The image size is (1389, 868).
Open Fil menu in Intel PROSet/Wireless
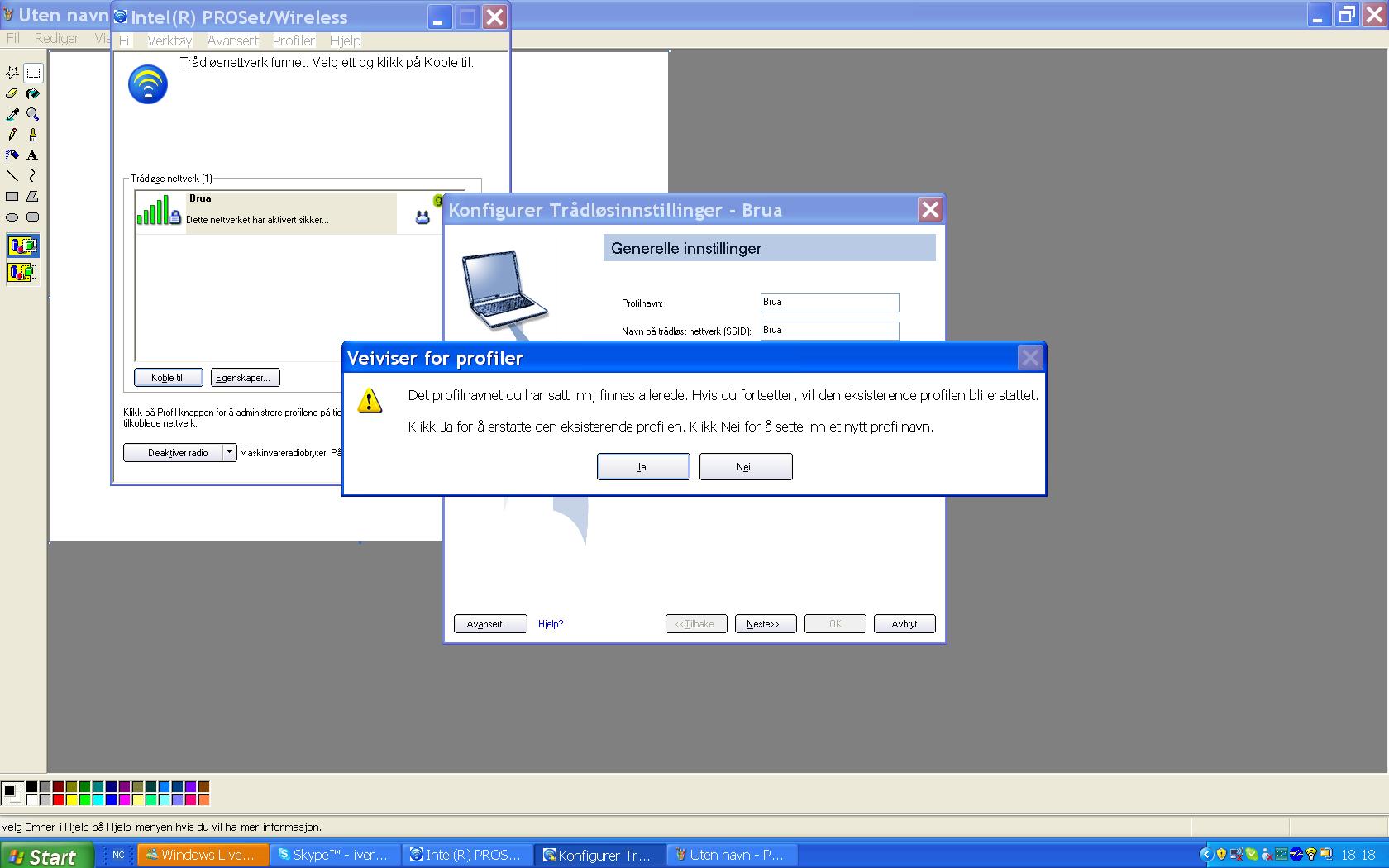(x=125, y=41)
